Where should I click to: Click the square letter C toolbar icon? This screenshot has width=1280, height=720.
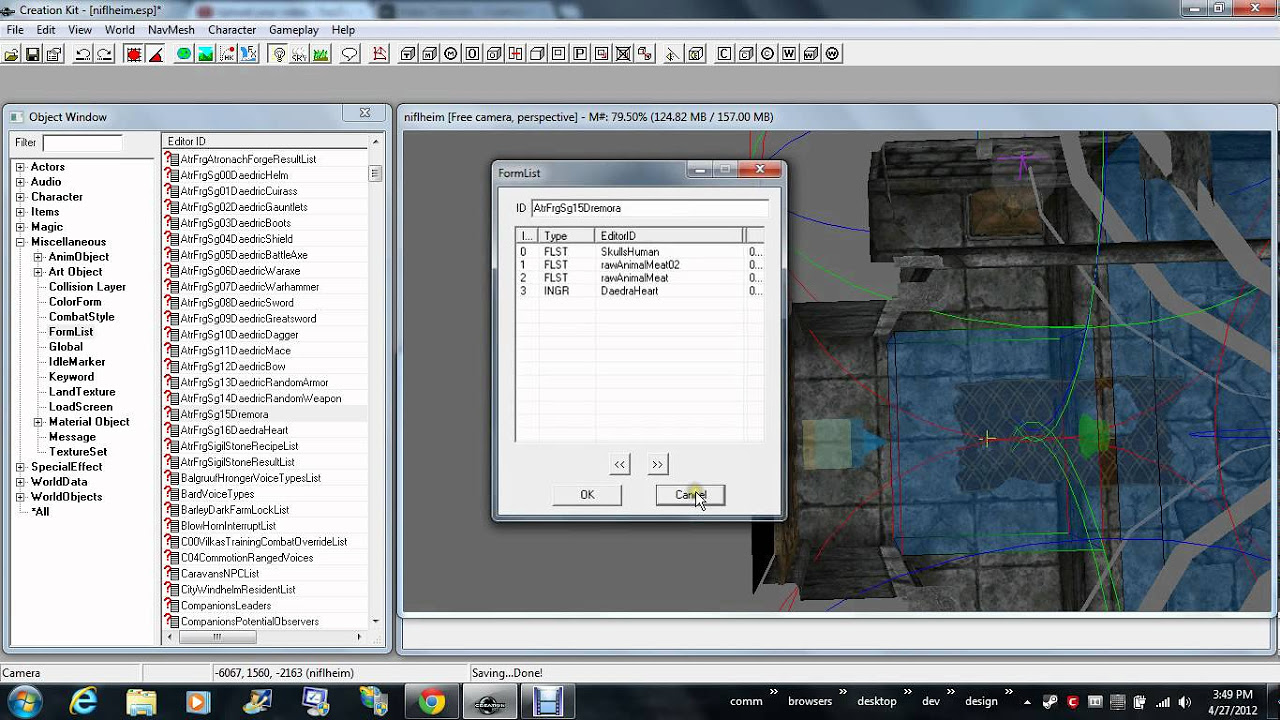724,54
